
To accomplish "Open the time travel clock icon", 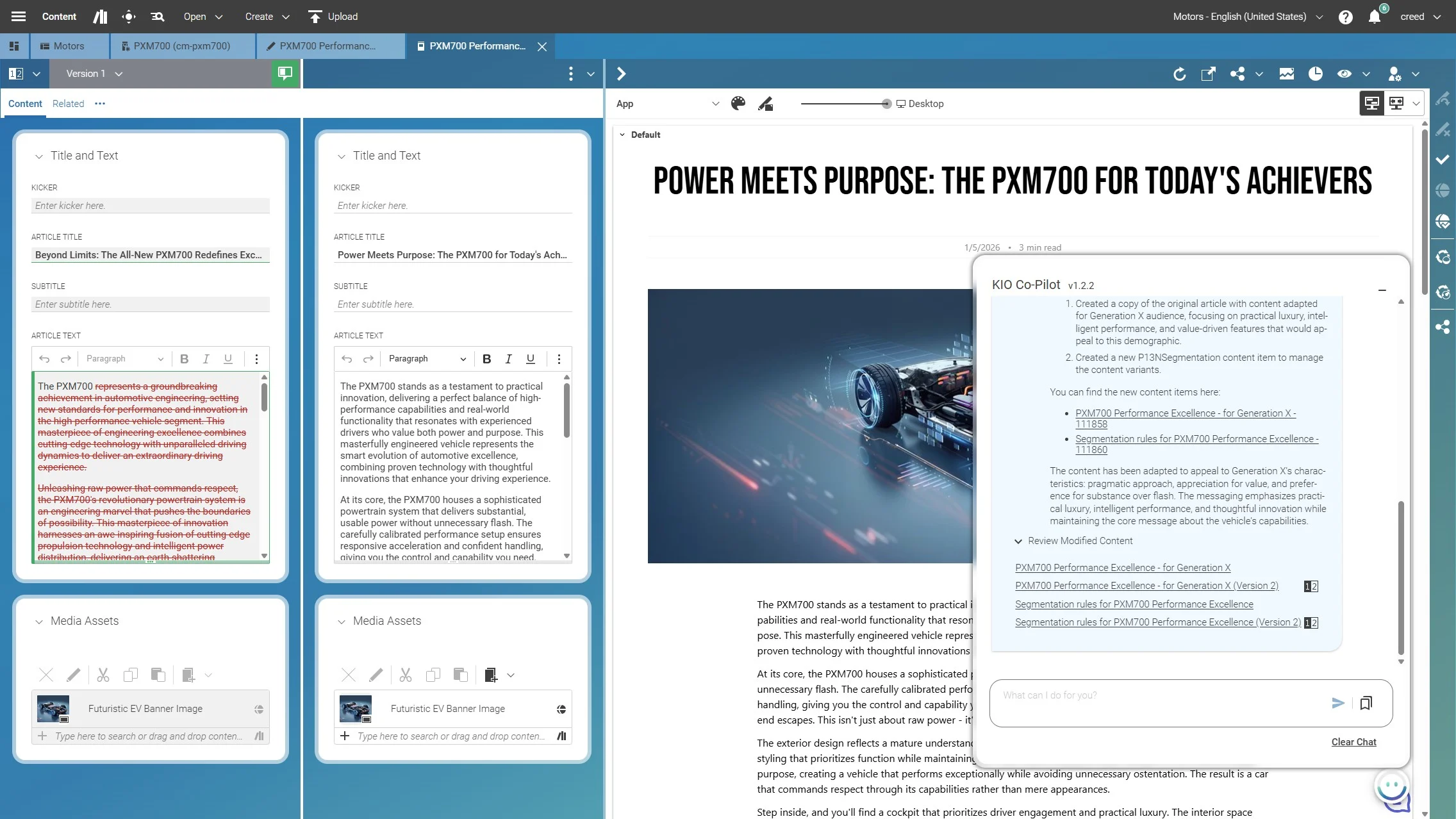I will point(1316,74).
